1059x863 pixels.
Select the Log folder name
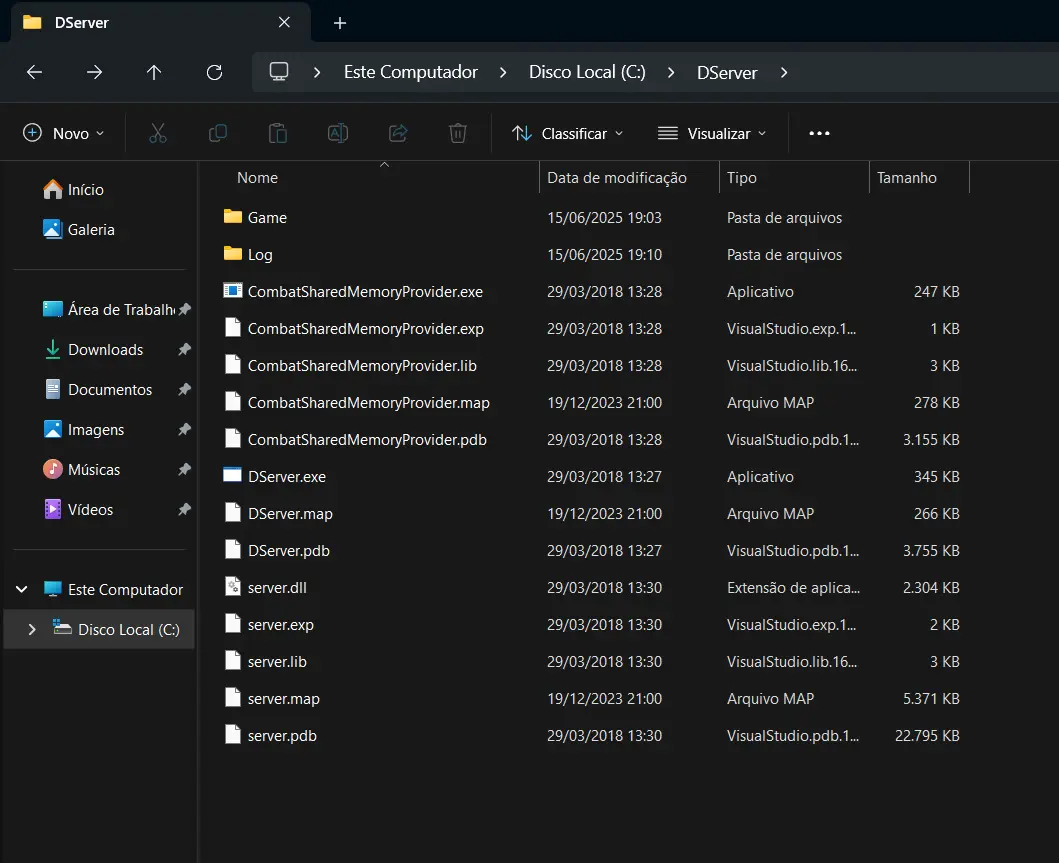coord(260,255)
